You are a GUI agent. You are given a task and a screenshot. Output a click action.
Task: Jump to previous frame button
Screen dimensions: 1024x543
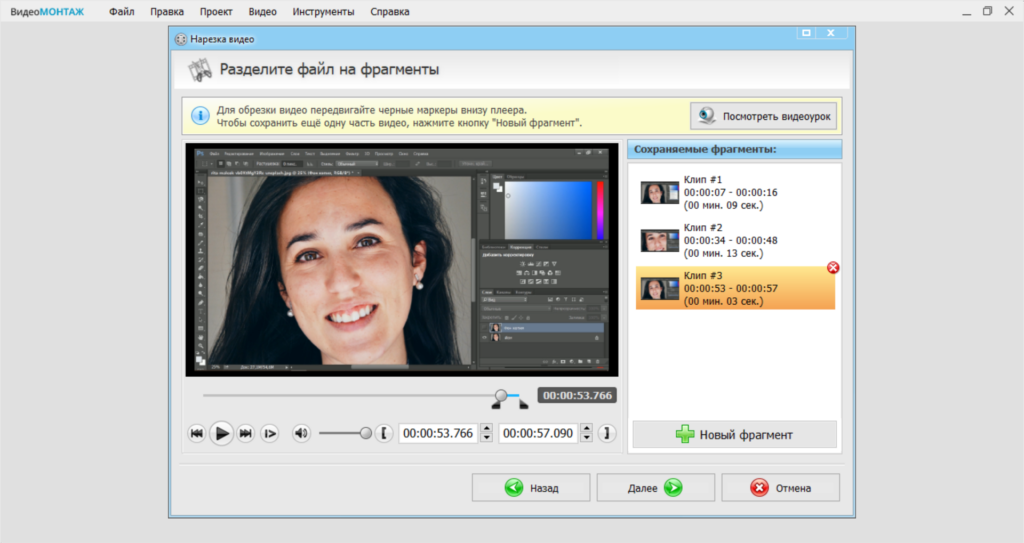point(197,433)
